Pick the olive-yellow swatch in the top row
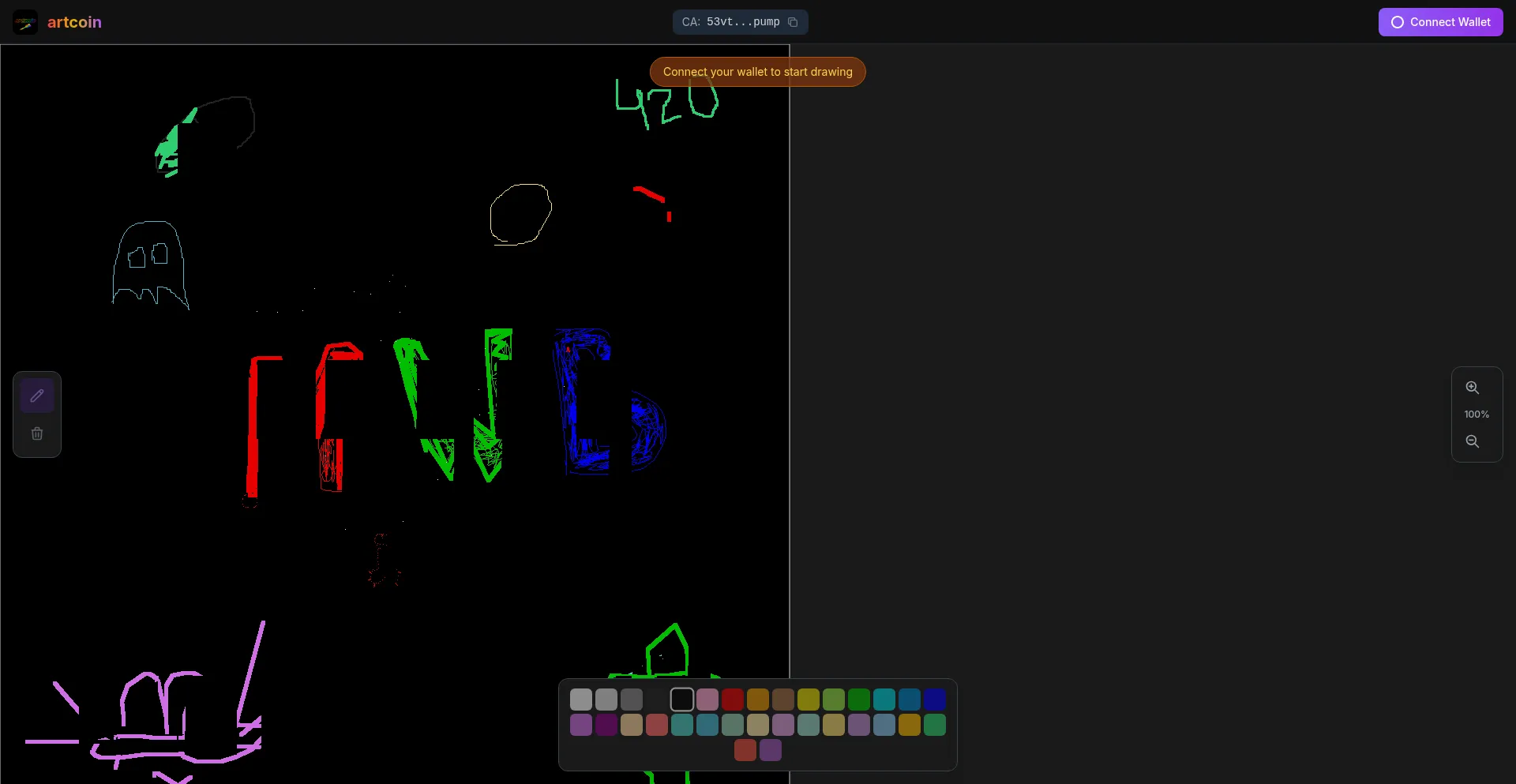The height and width of the screenshot is (784, 1516). tap(809, 700)
